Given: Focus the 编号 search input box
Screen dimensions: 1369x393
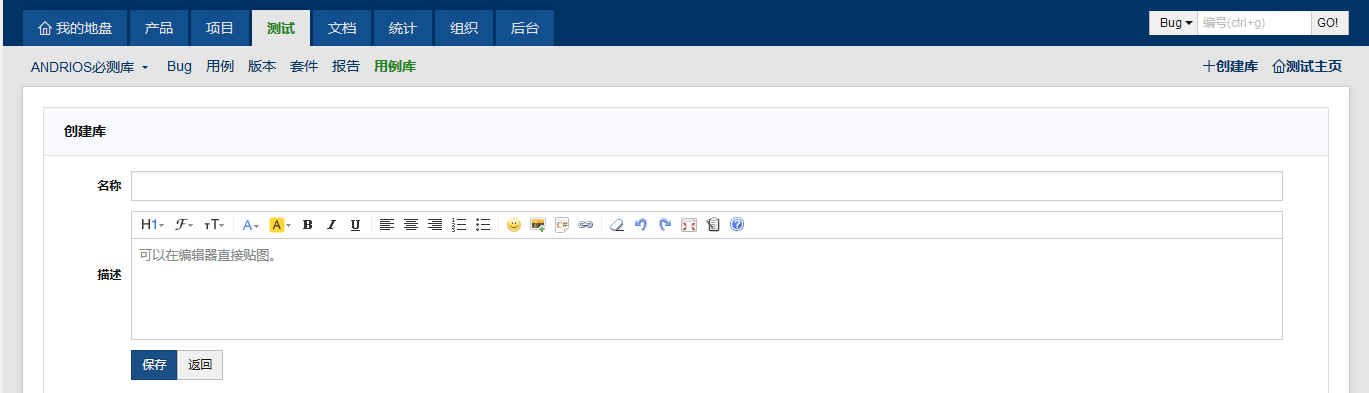Looking at the screenshot, I should [x=1254, y=23].
